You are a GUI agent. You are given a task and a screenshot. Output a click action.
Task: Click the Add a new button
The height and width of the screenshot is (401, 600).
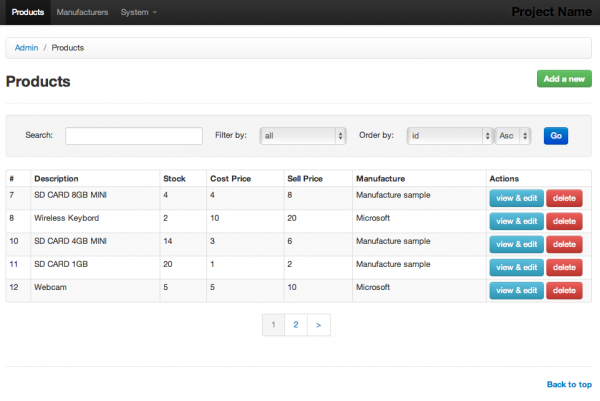coord(564,79)
